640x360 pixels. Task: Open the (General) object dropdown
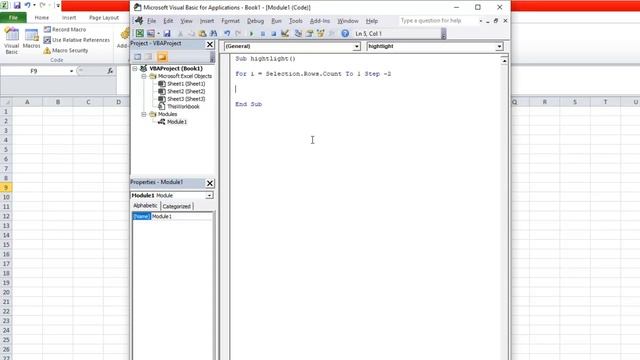pyautogui.click(x=356, y=47)
